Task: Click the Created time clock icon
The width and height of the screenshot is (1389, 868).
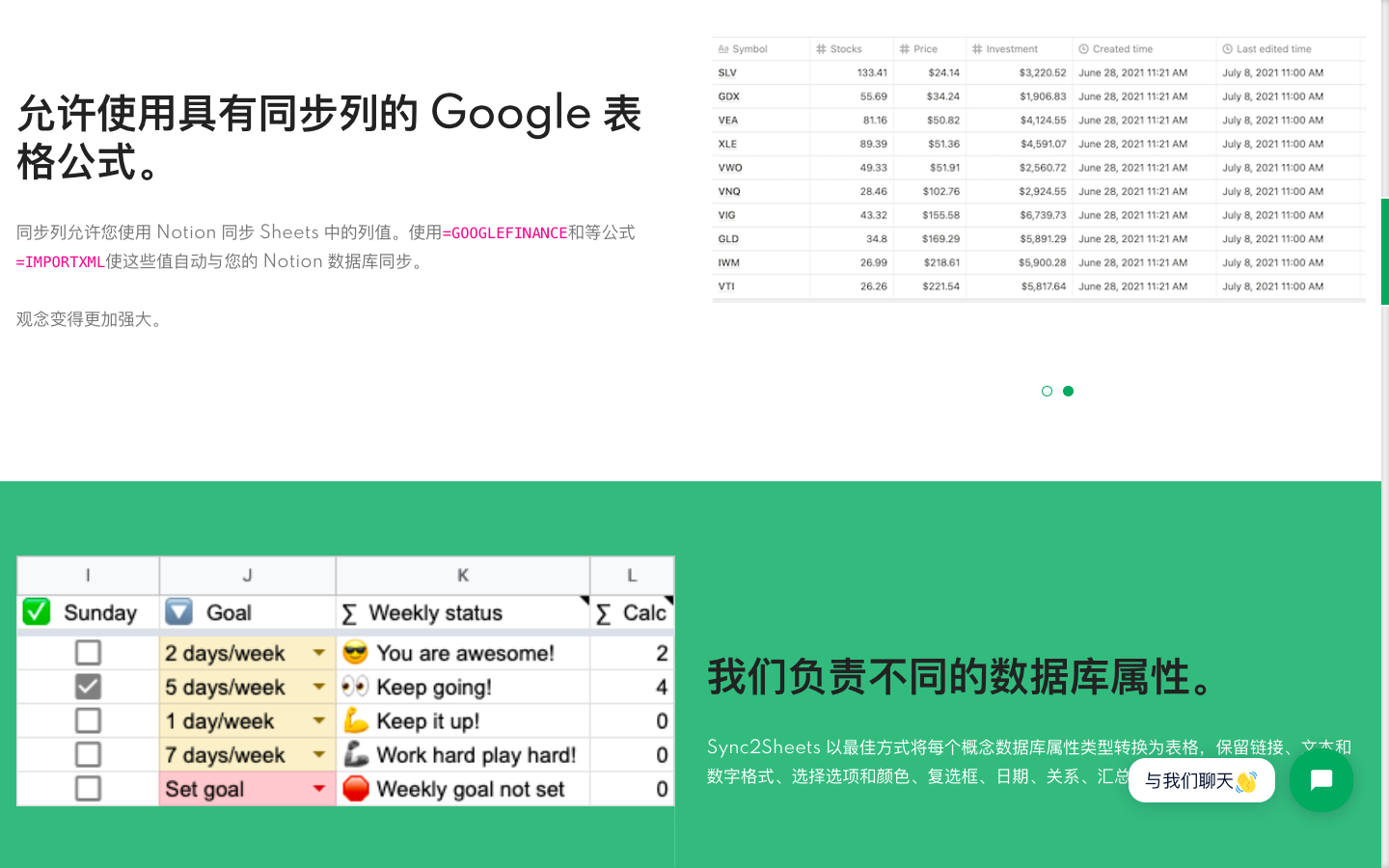Action: [x=1083, y=49]
